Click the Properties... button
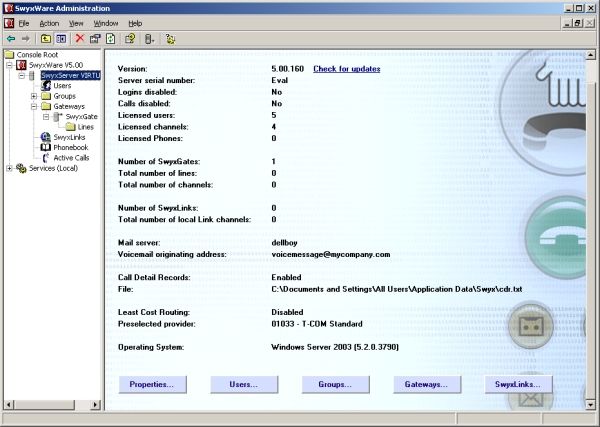This screenshot has width=600, height=427. pos(153,385)
